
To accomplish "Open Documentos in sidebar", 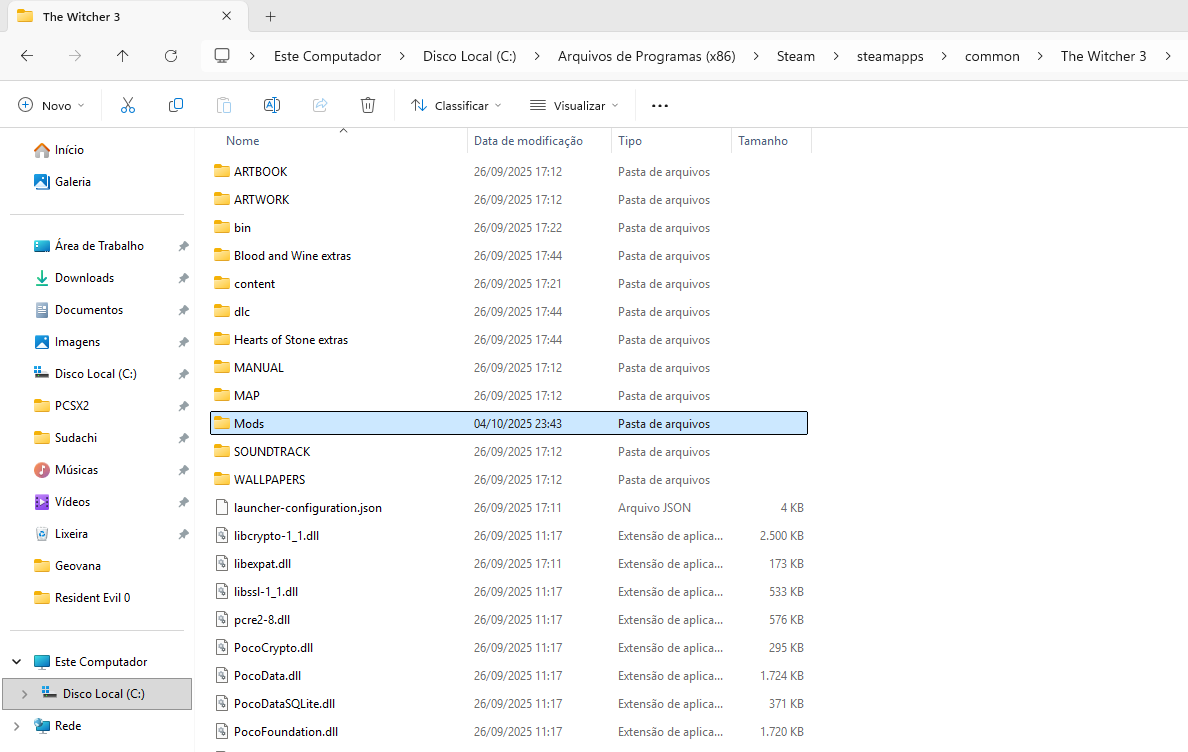I will [79, 310].
